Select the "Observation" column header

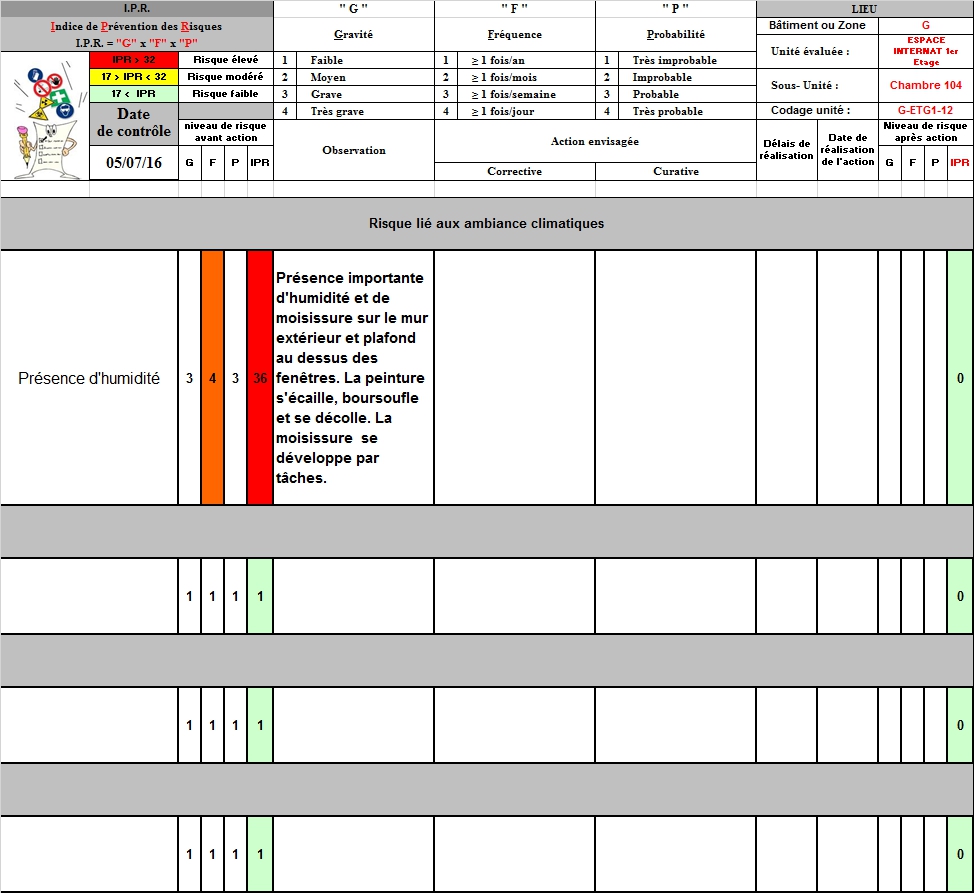(x=353, y=150)
